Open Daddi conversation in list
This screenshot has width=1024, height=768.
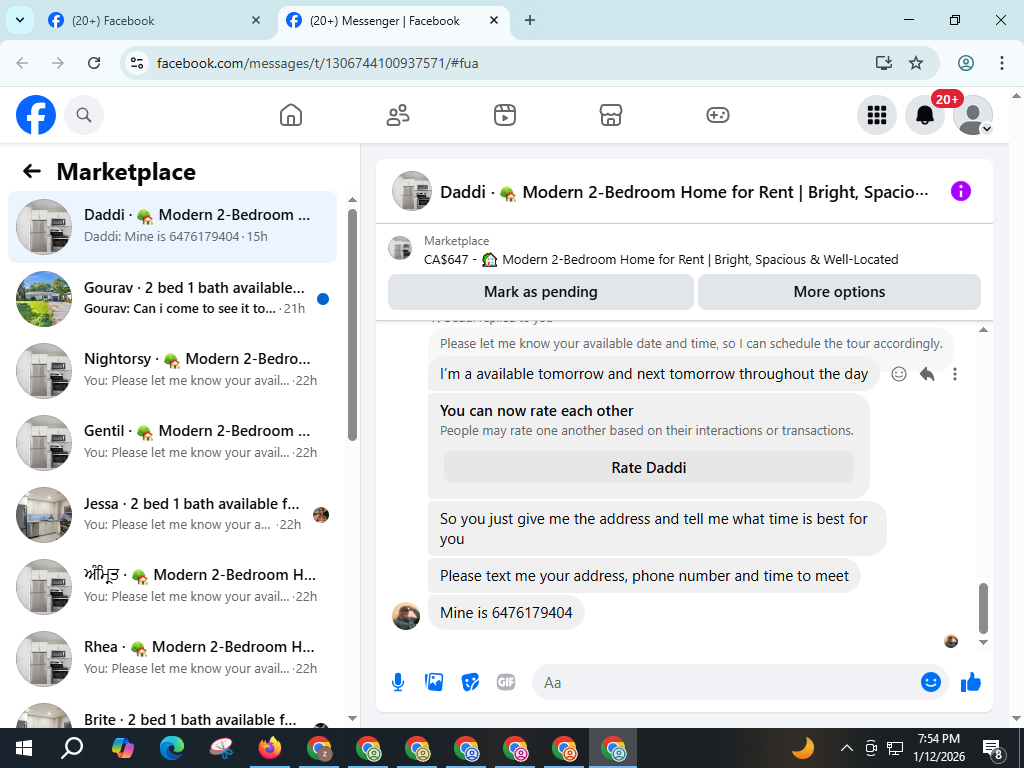click(172, 227)
